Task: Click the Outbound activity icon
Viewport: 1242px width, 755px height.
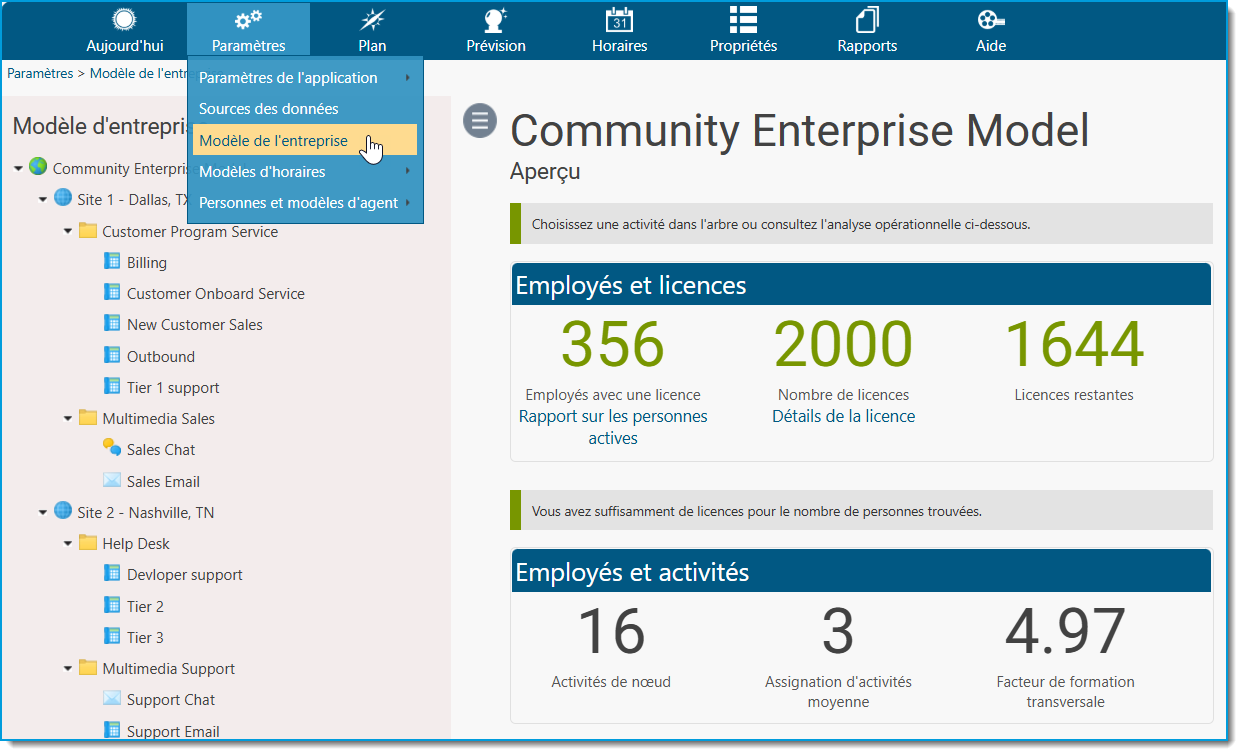Action: pyautogui.click(x=112, y=355)
